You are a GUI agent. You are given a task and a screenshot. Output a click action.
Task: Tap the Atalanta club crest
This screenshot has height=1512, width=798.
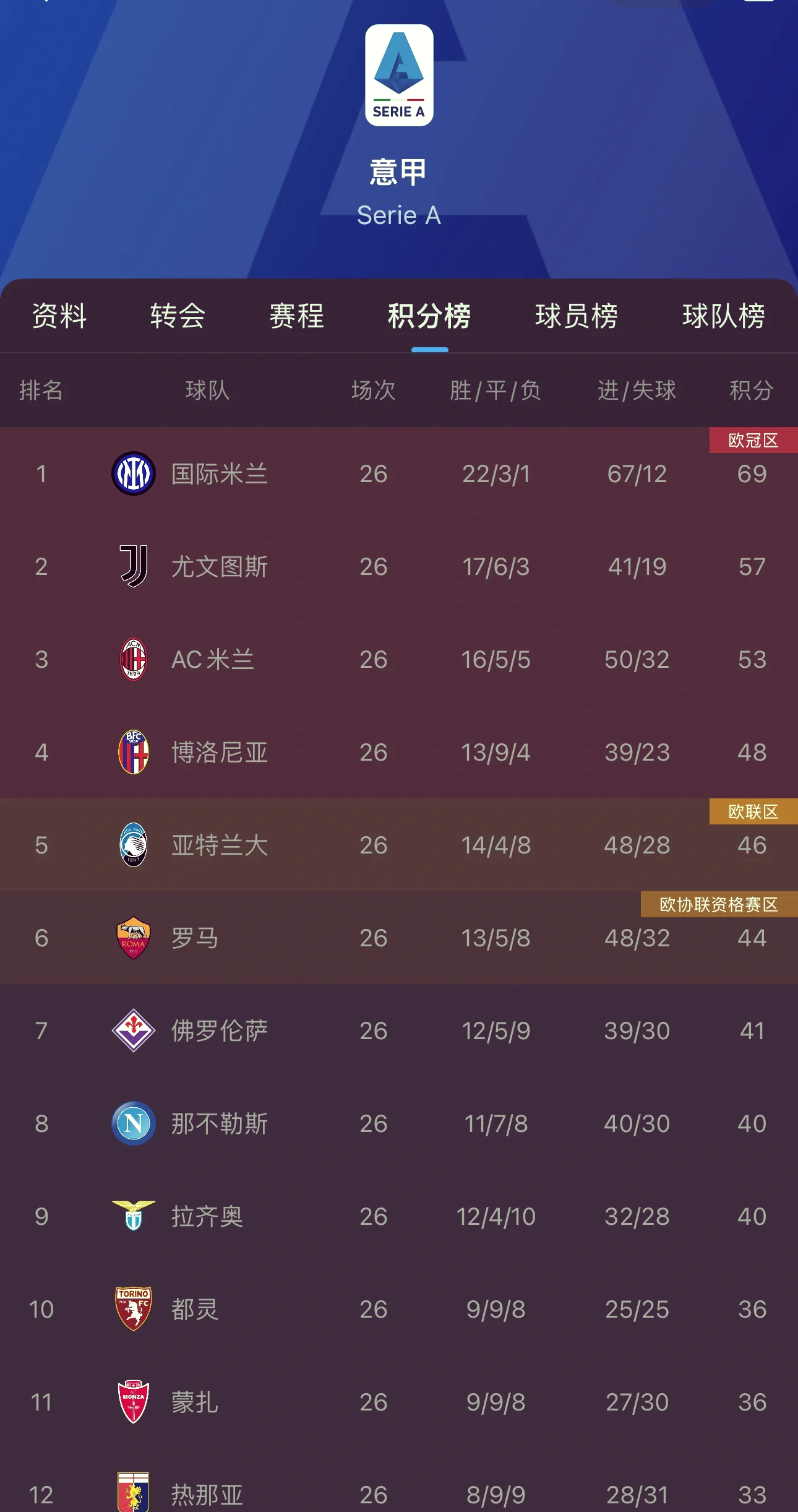coord(133,845)
